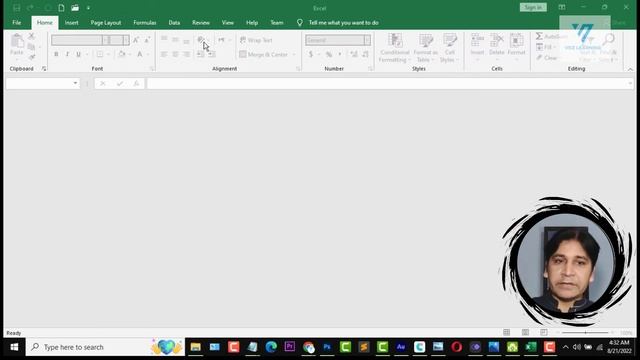
Task: Click the Top Align icon
Action: [164, 40]
